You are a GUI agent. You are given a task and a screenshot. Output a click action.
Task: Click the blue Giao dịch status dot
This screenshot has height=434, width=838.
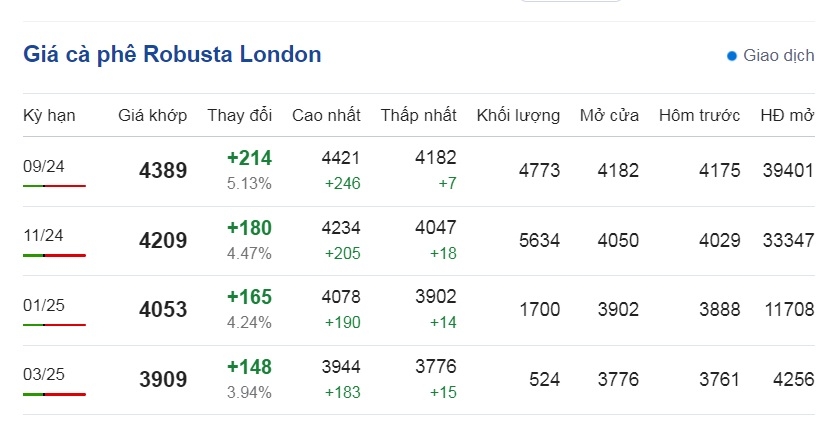pyautogui.click(x=732, y=56)
